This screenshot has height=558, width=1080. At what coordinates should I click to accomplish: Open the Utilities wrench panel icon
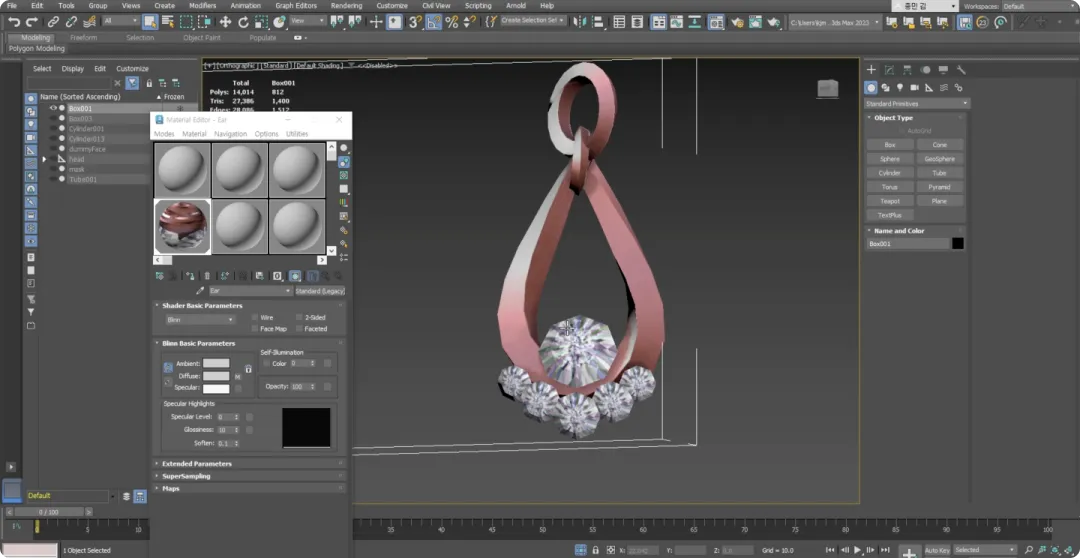pyautogui.click(x=962, y=70)
